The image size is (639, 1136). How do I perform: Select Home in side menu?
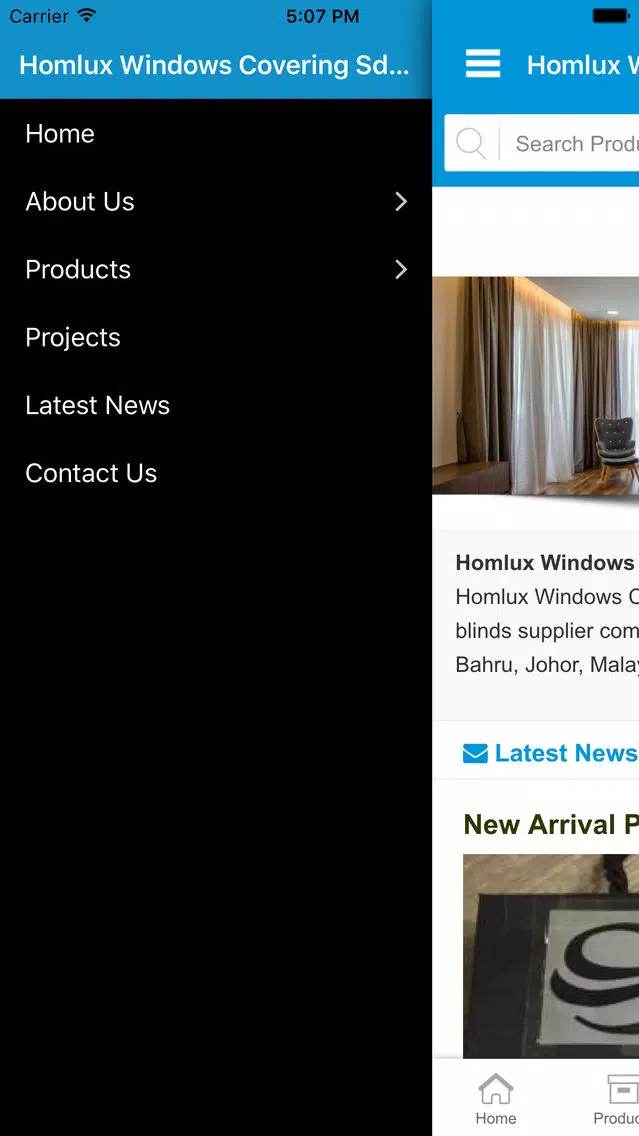click(60, 133)
